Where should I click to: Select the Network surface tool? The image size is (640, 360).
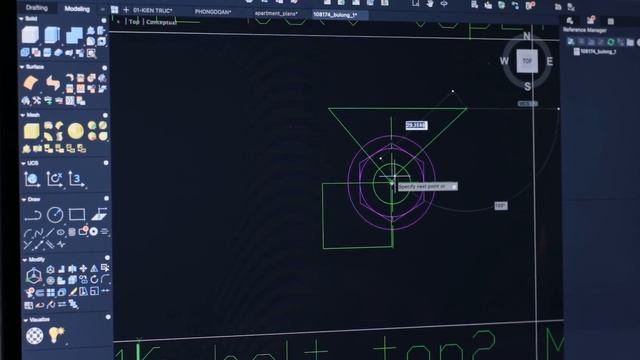point(31,83)
